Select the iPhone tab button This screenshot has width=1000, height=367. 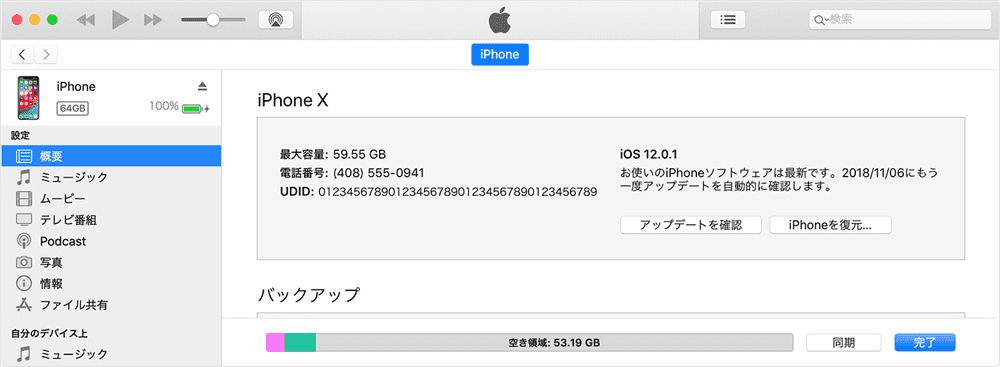coord(500,55)
